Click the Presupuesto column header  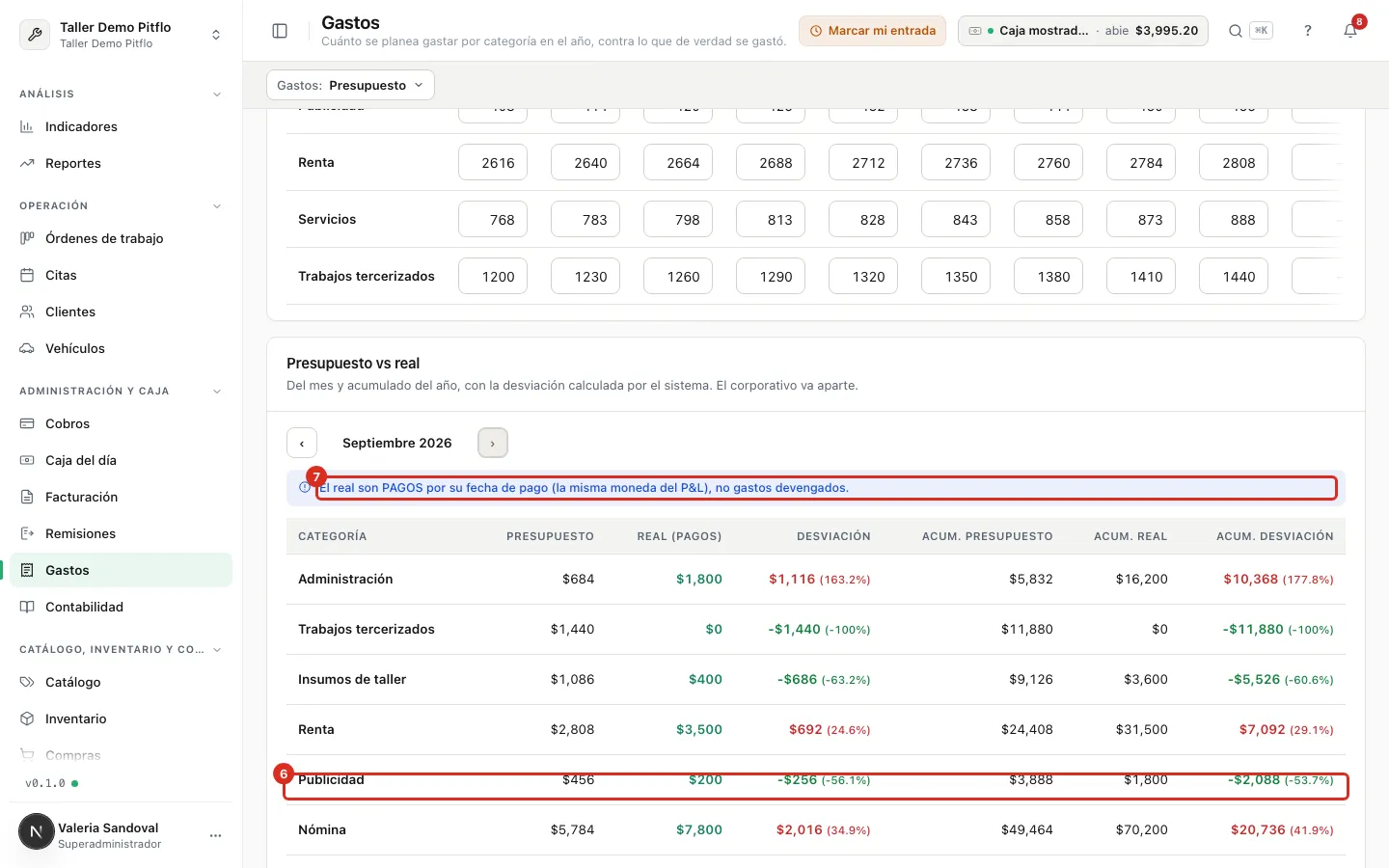coord(550,536)
